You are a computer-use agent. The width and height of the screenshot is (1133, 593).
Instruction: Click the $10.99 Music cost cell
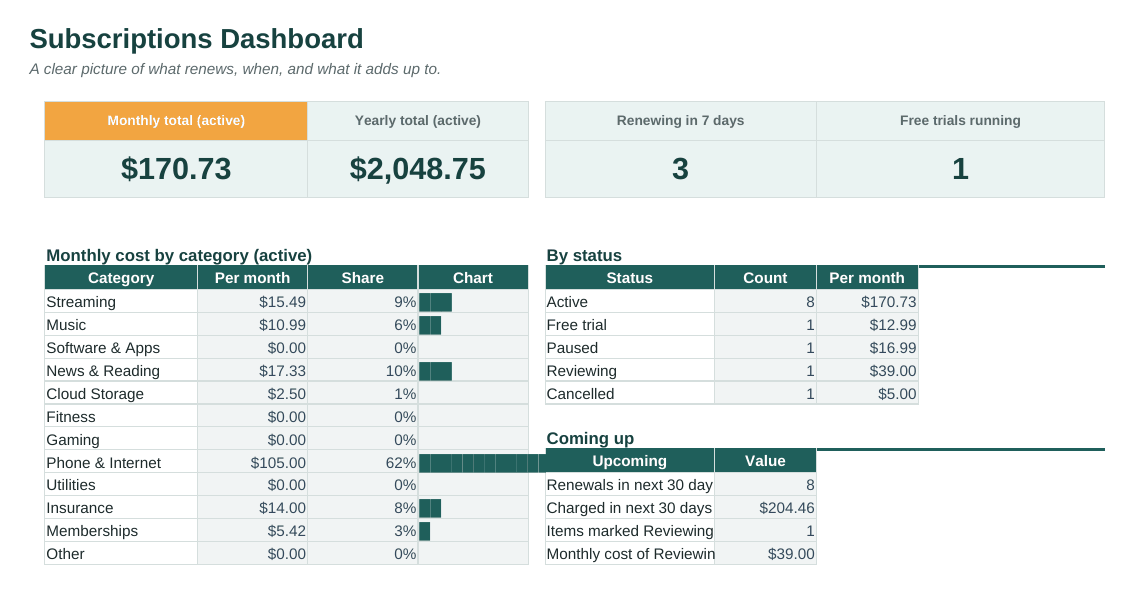tap(252, 325)
